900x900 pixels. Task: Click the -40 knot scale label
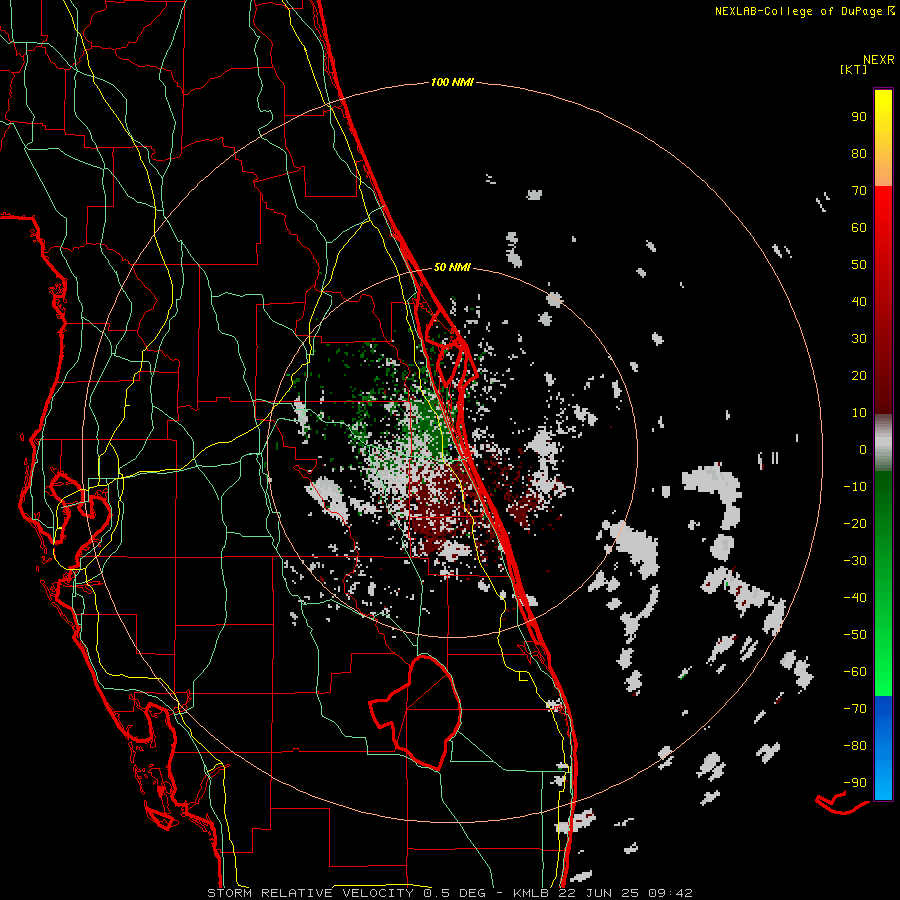click(x=855, y=598)
